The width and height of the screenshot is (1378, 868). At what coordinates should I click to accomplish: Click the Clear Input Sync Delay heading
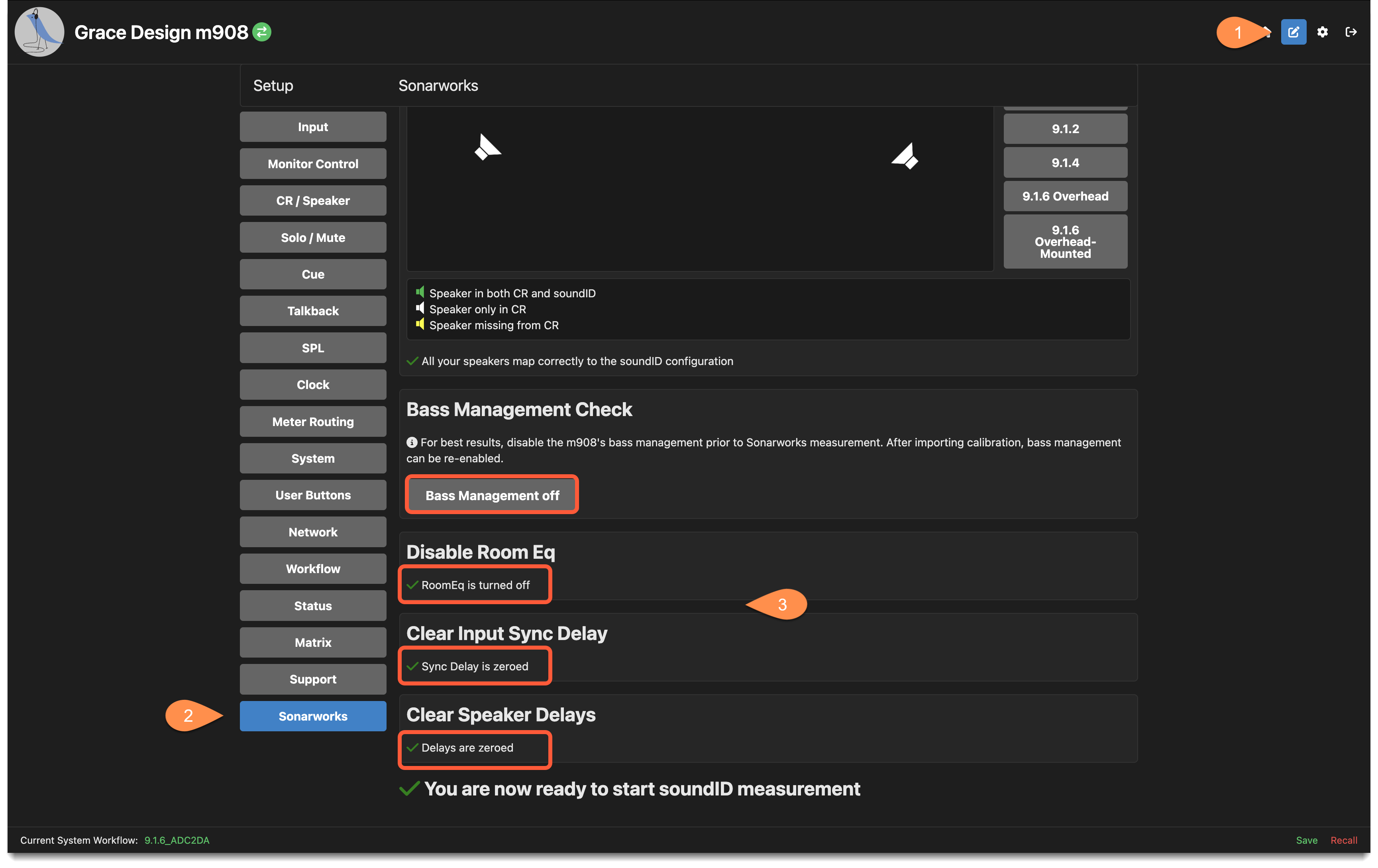coord(506,633)
